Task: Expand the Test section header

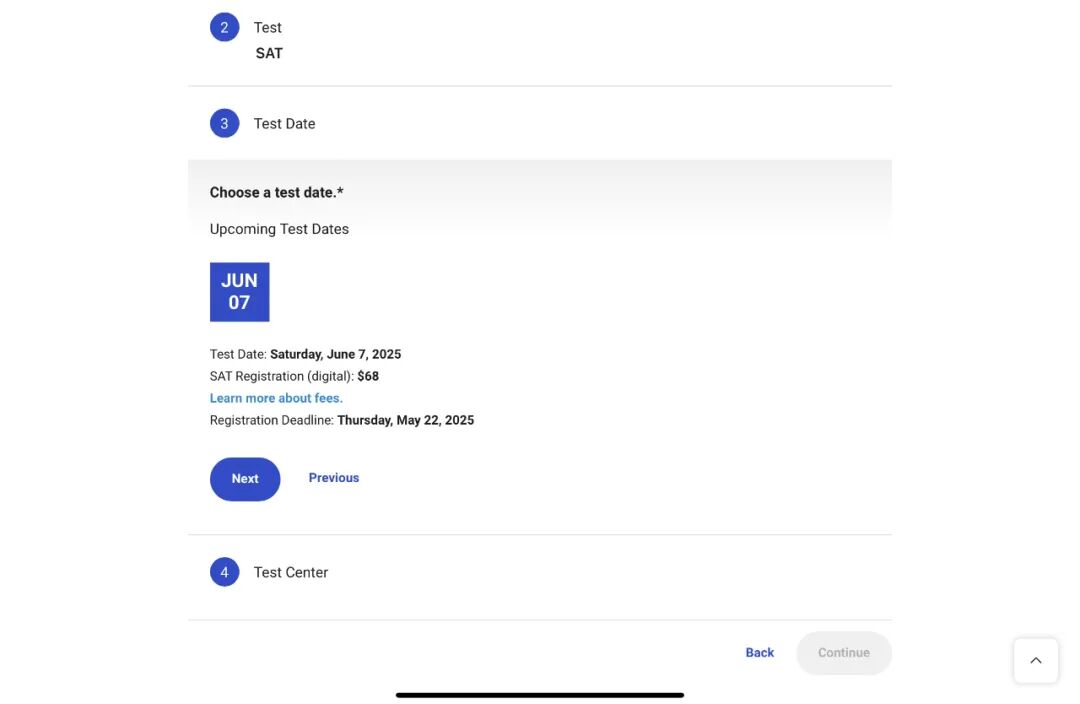Action: tap(268, 28)
